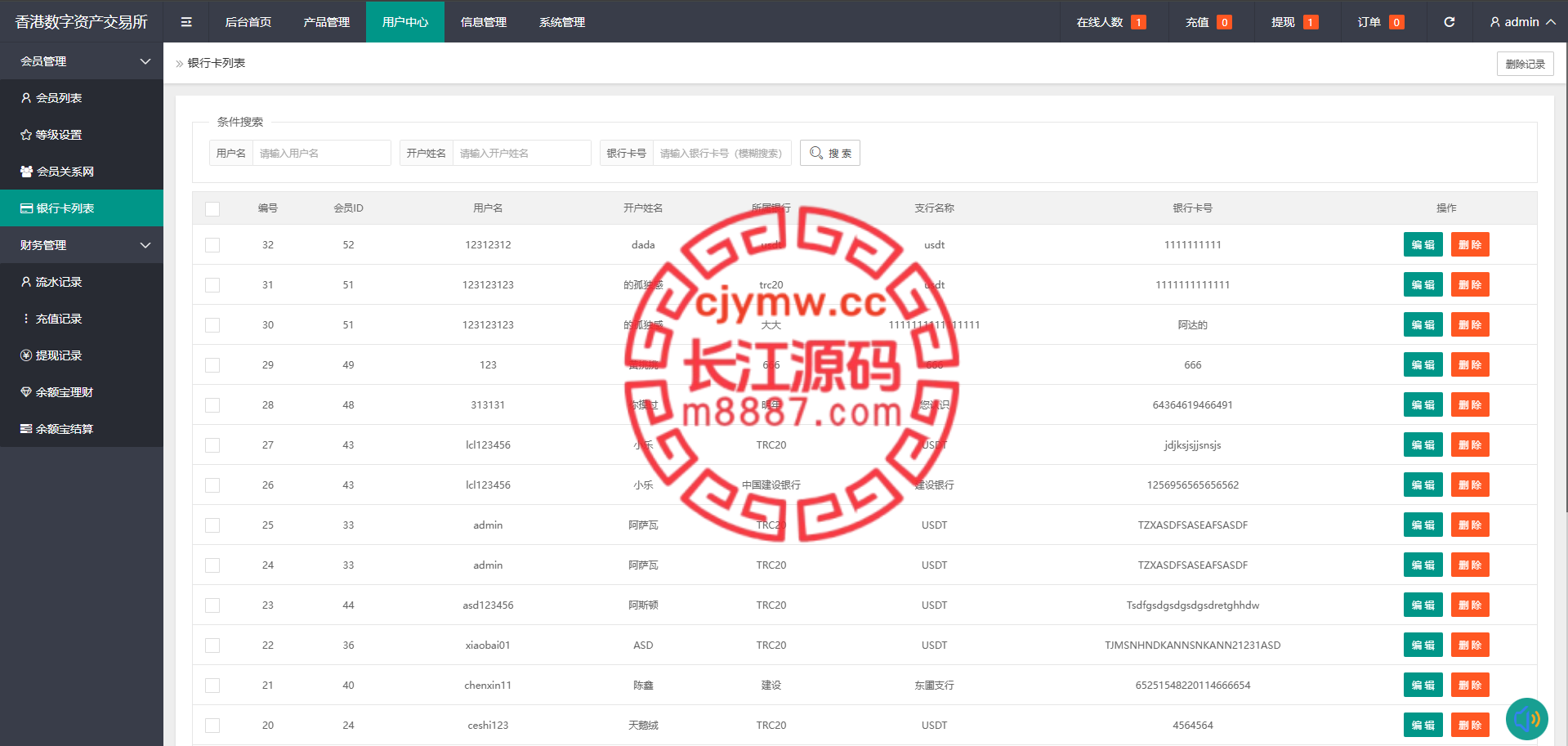Click the 订单 badge showing 0

tap(1396, 22)
